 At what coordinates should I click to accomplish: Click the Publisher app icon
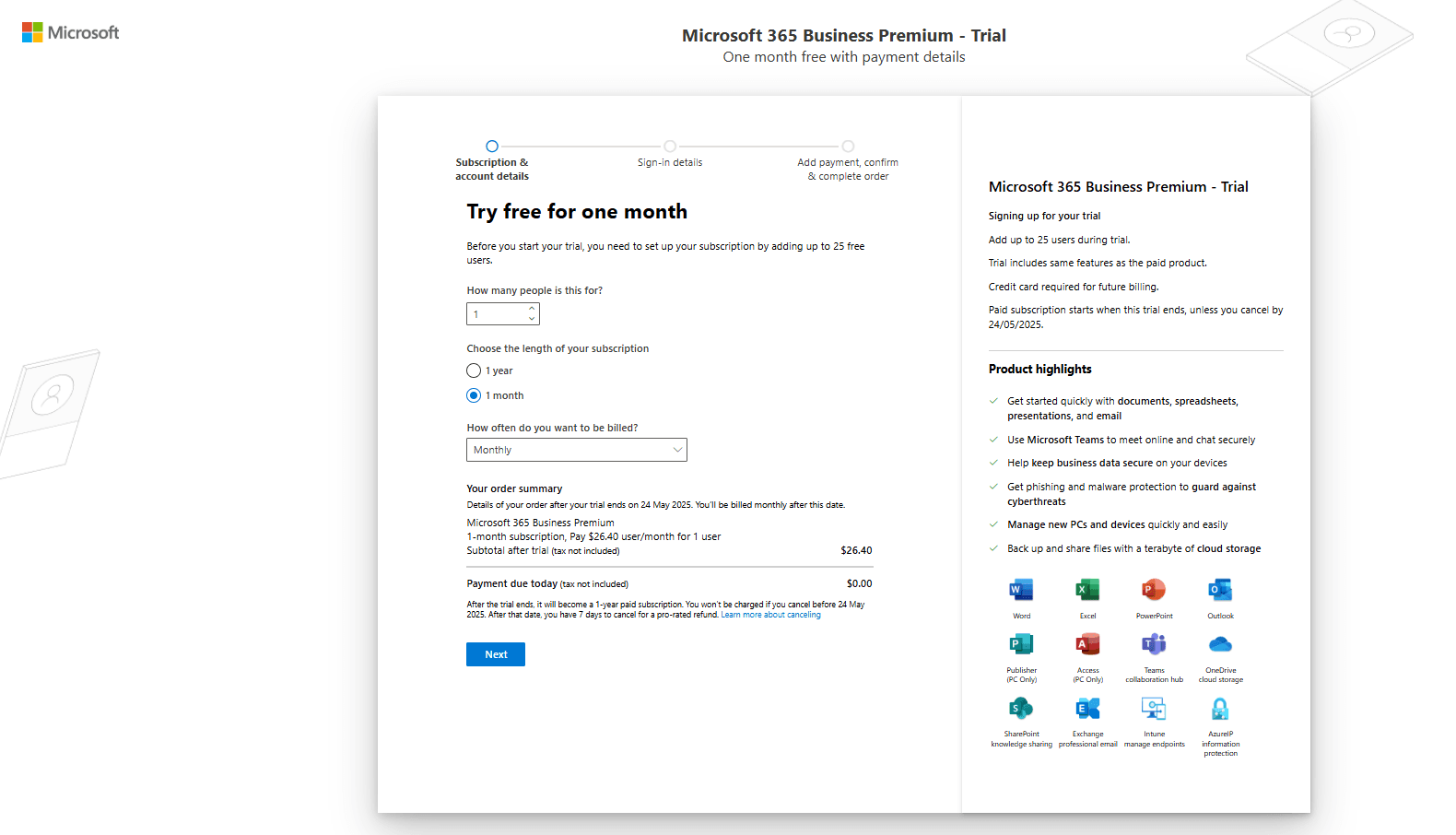1021,644
